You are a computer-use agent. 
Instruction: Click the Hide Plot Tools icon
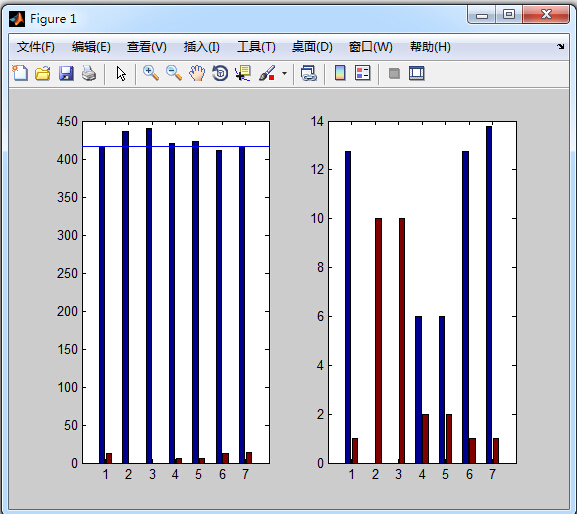click(394, 73)
